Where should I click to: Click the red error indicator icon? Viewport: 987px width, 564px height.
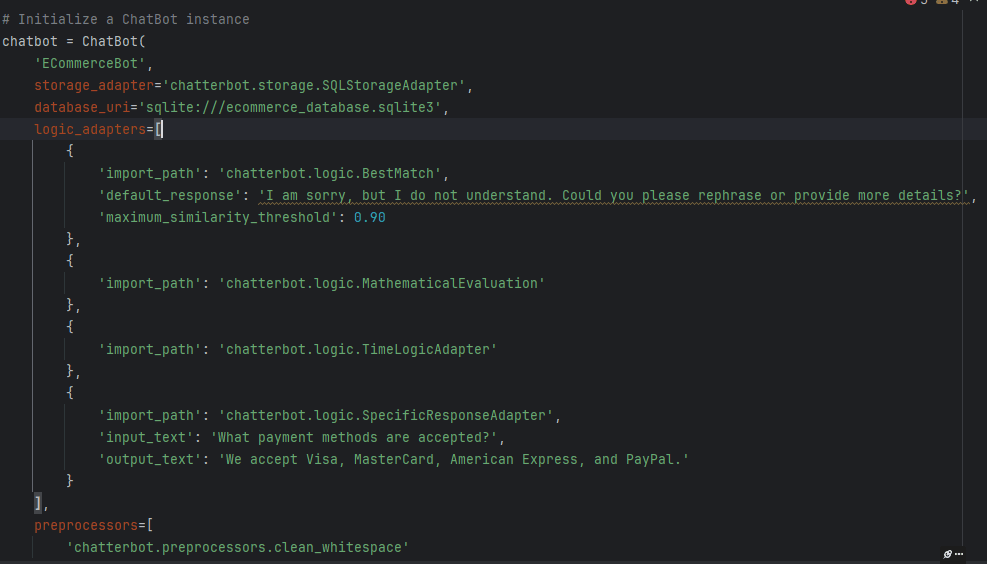(x=911, y=2)
